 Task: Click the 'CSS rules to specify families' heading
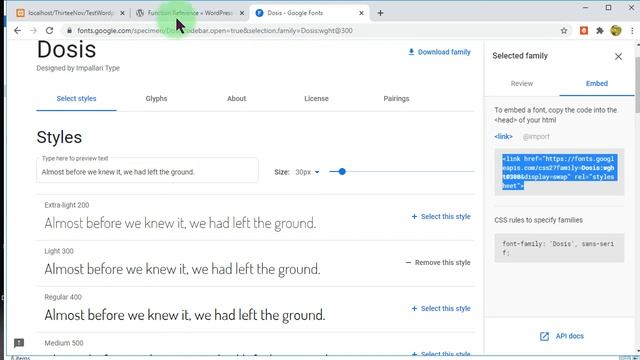(x=538, y=220)
